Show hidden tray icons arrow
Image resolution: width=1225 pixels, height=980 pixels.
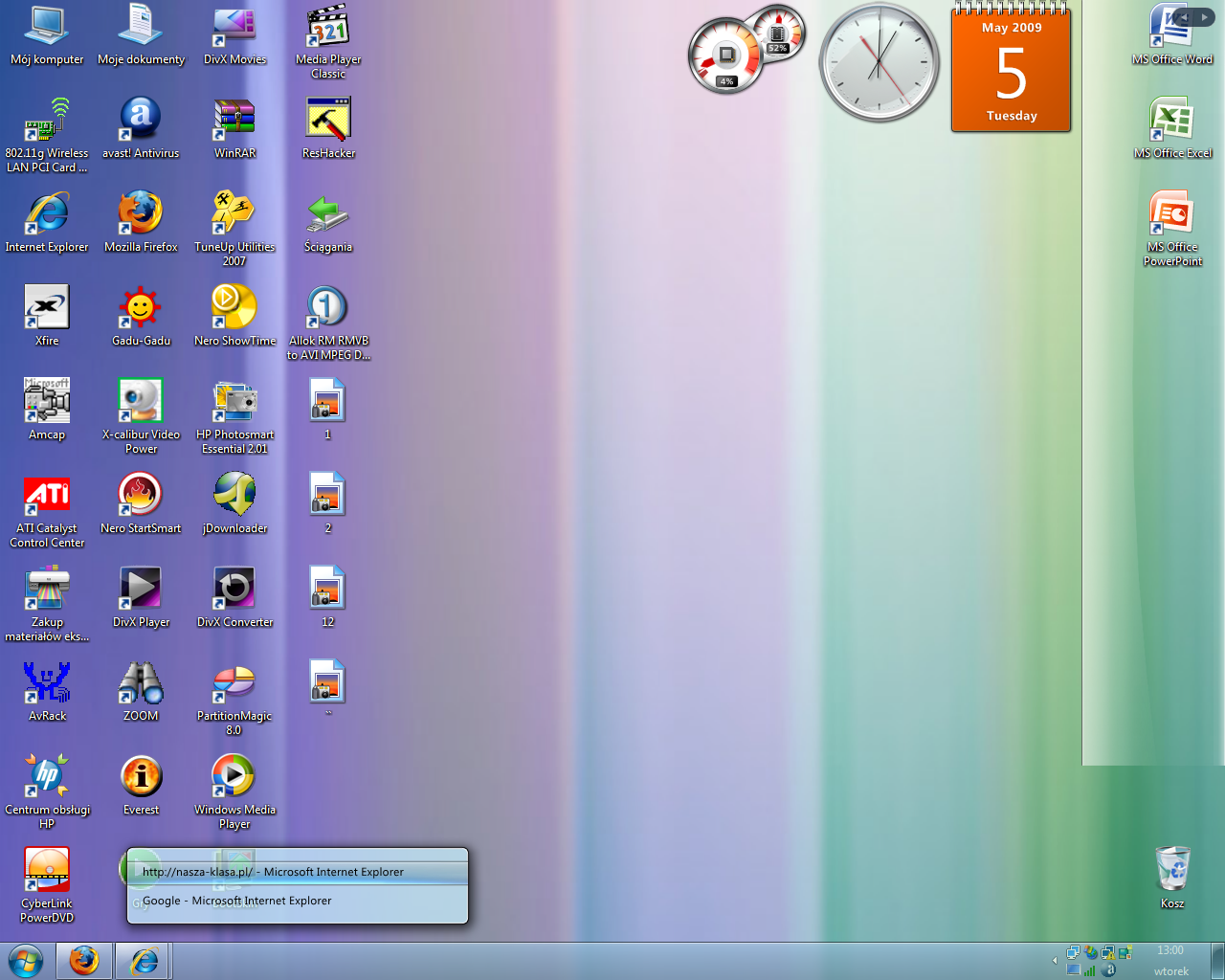coord(1055,960)
